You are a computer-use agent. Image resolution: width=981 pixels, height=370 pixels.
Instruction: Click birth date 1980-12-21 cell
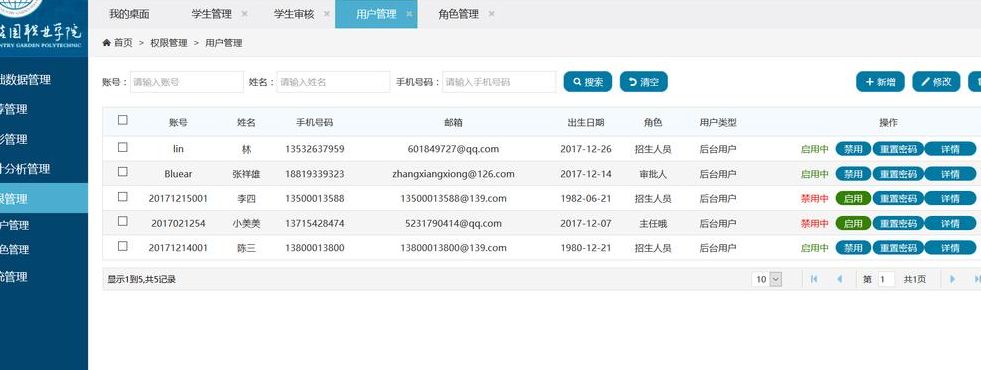coord(586,248)
